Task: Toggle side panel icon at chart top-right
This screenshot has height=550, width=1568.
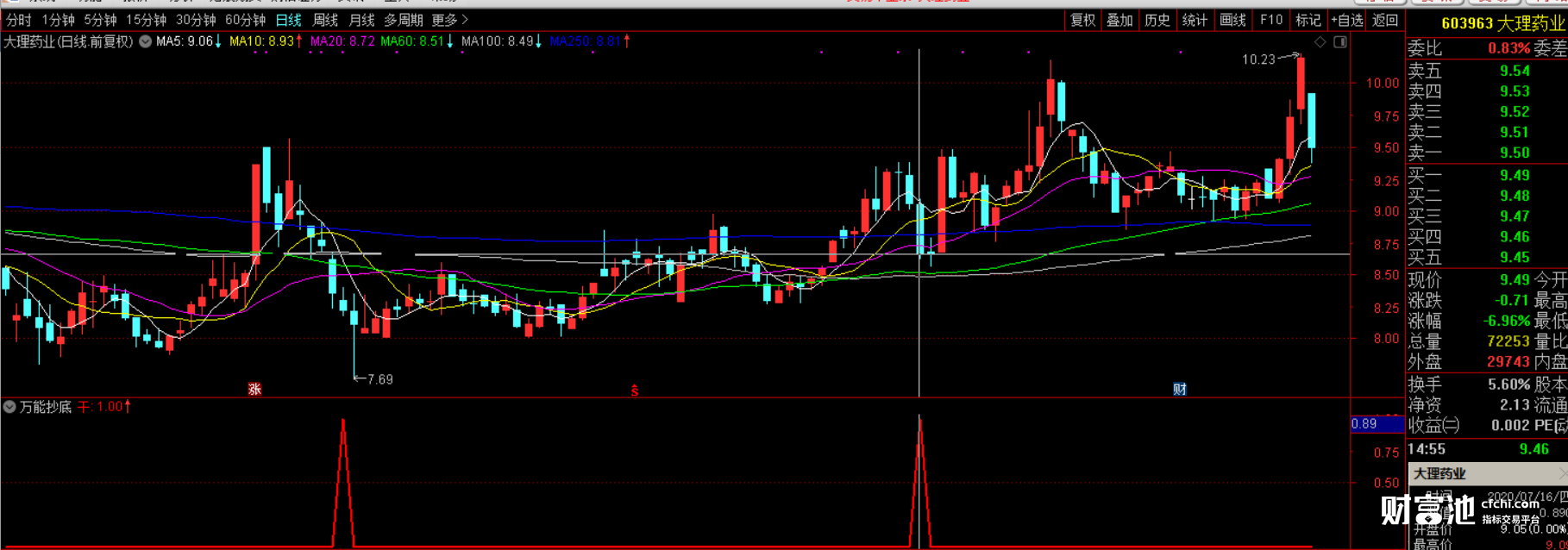Action: click(1340, 42)
